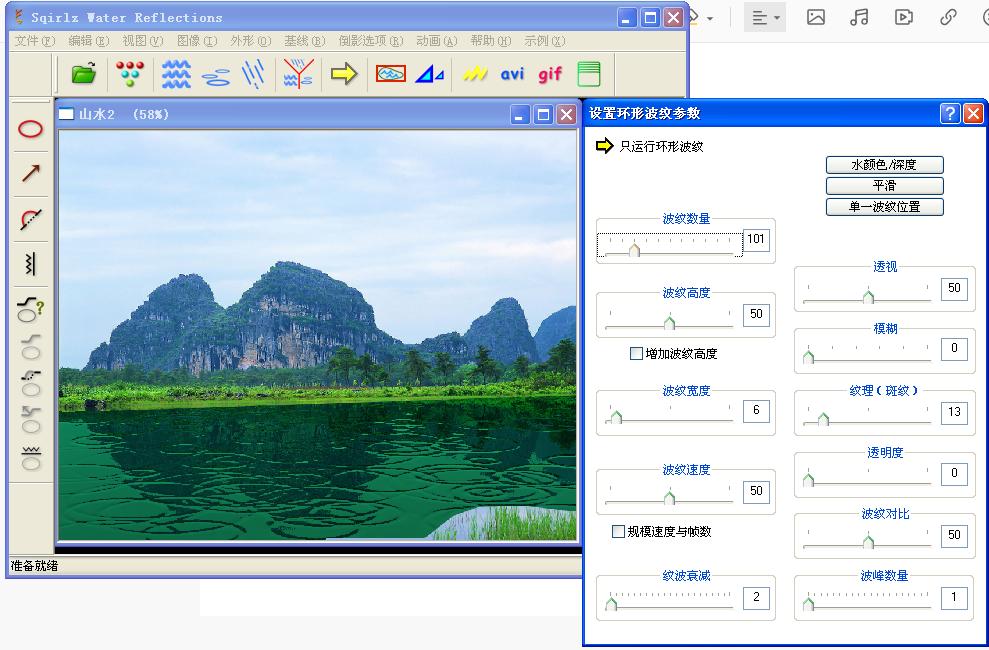Viewport: 989px width, 650px height.
Task: Click the 波纹高度 slider handle
Action: point(669,322)
